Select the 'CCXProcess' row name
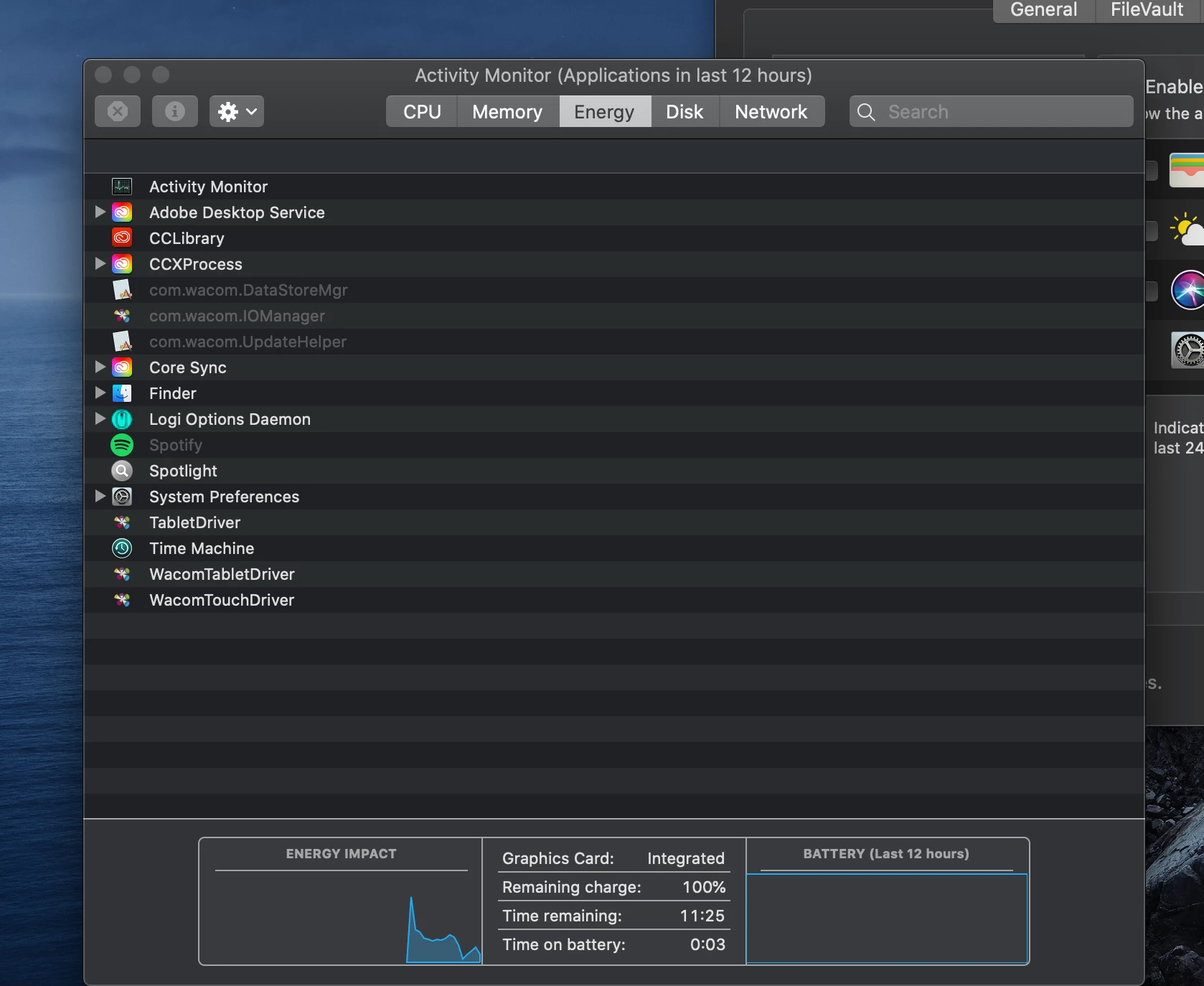The height and width of the screenshot is (986, 1204). [196, 264]
